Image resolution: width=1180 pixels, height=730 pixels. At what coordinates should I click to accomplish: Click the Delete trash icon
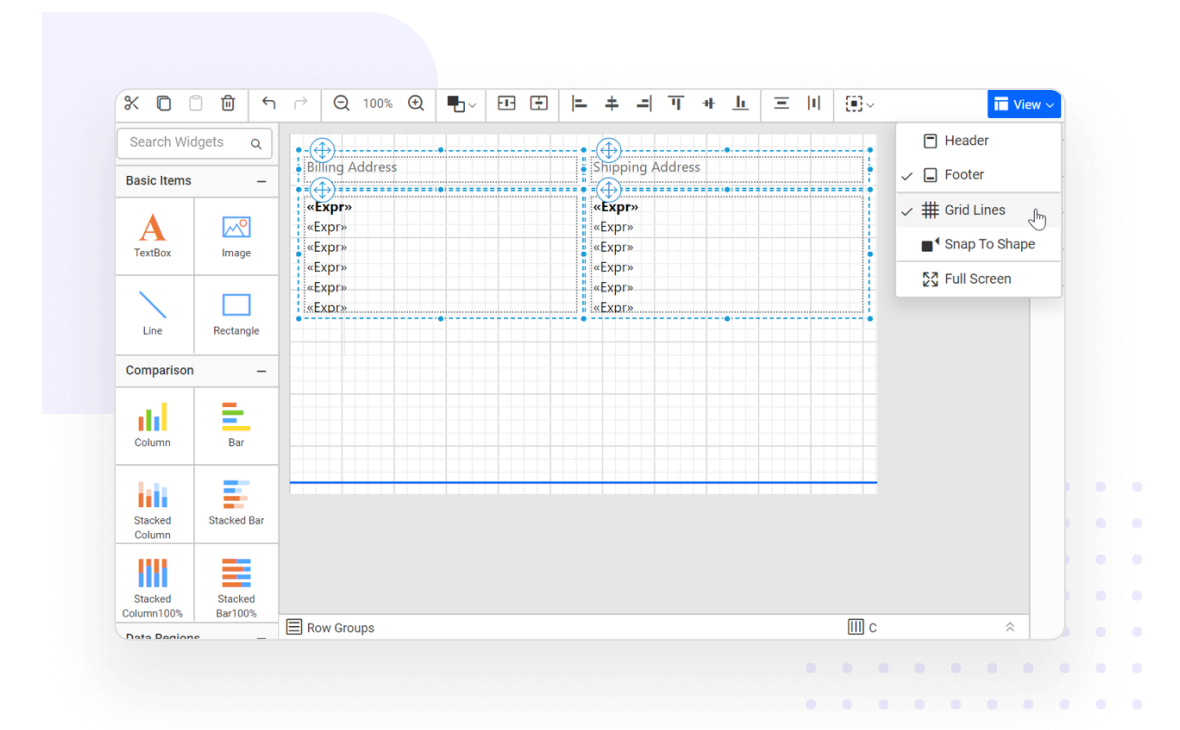[228, 103]
